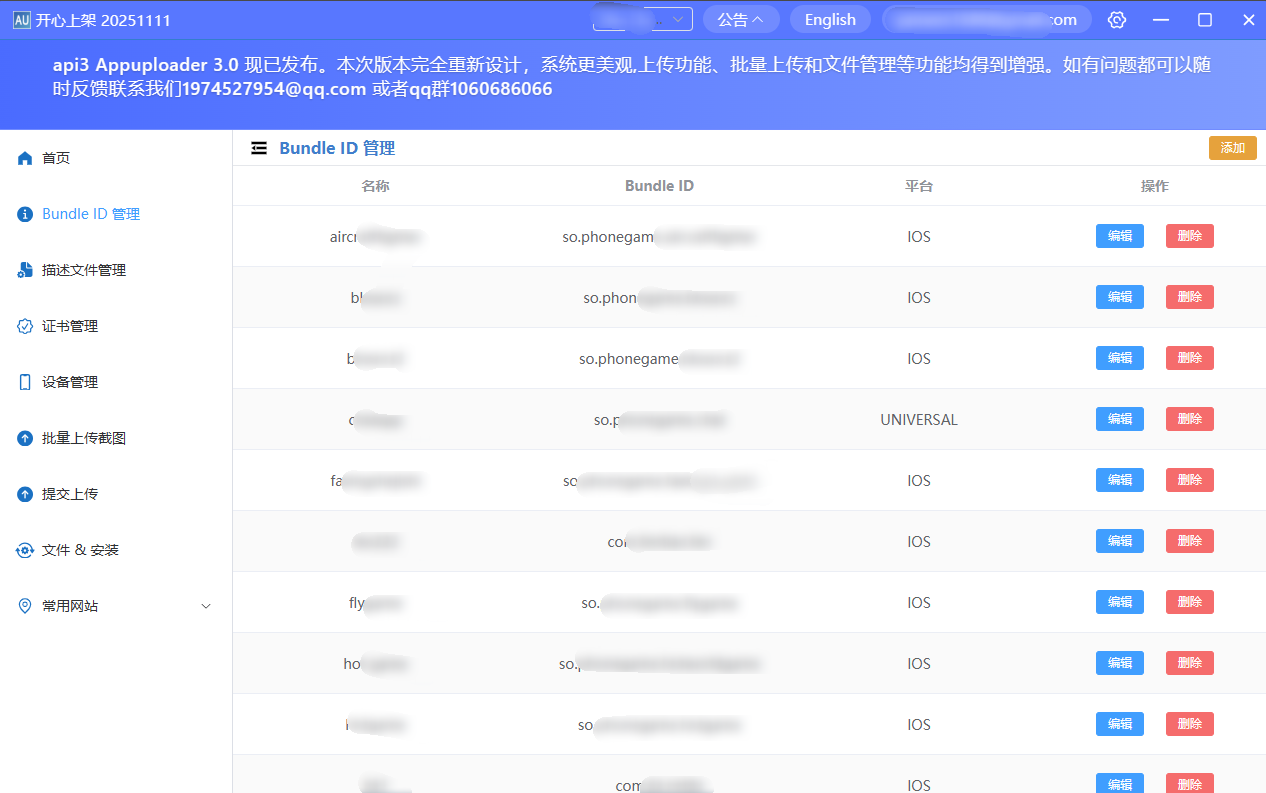The image size is (1266, 793).
Task: Click the orange 添加 button
Action: tap(1232, 148)
